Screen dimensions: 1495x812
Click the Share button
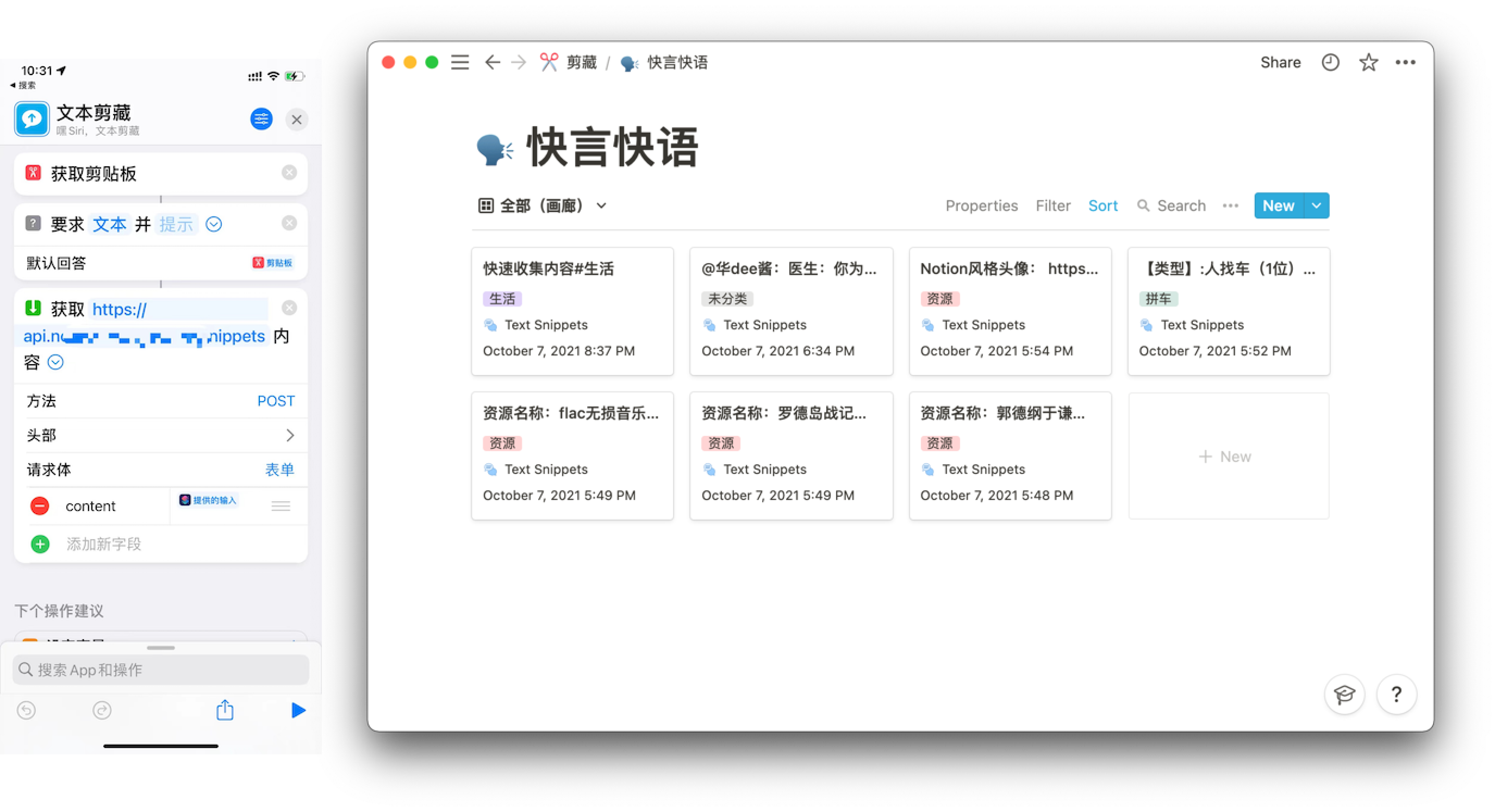(x=1280, y=62)
